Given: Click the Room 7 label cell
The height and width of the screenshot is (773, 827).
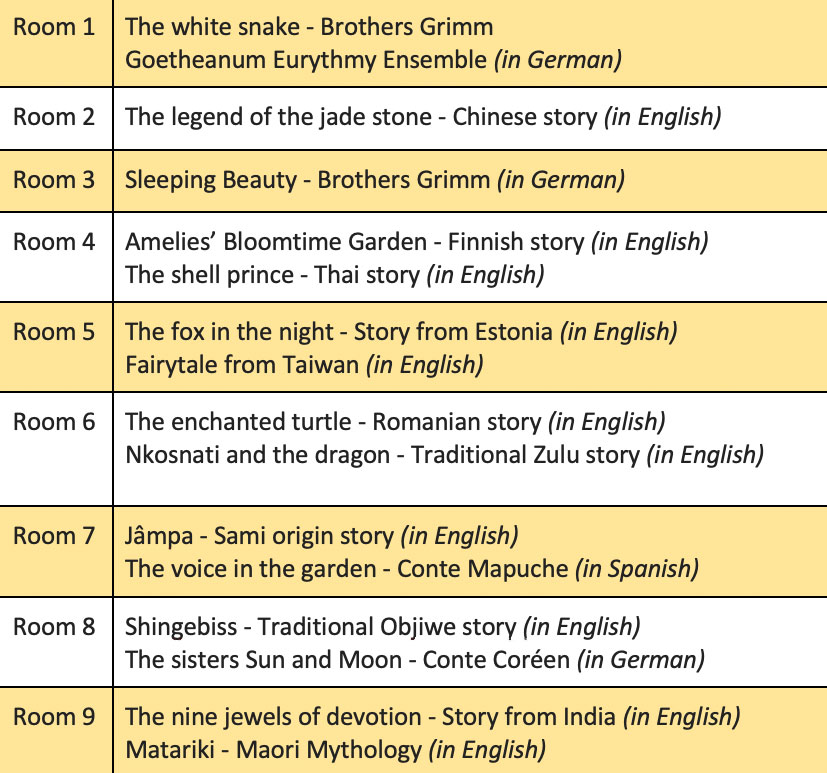Looking at the screenshot, I should (54, 536).
